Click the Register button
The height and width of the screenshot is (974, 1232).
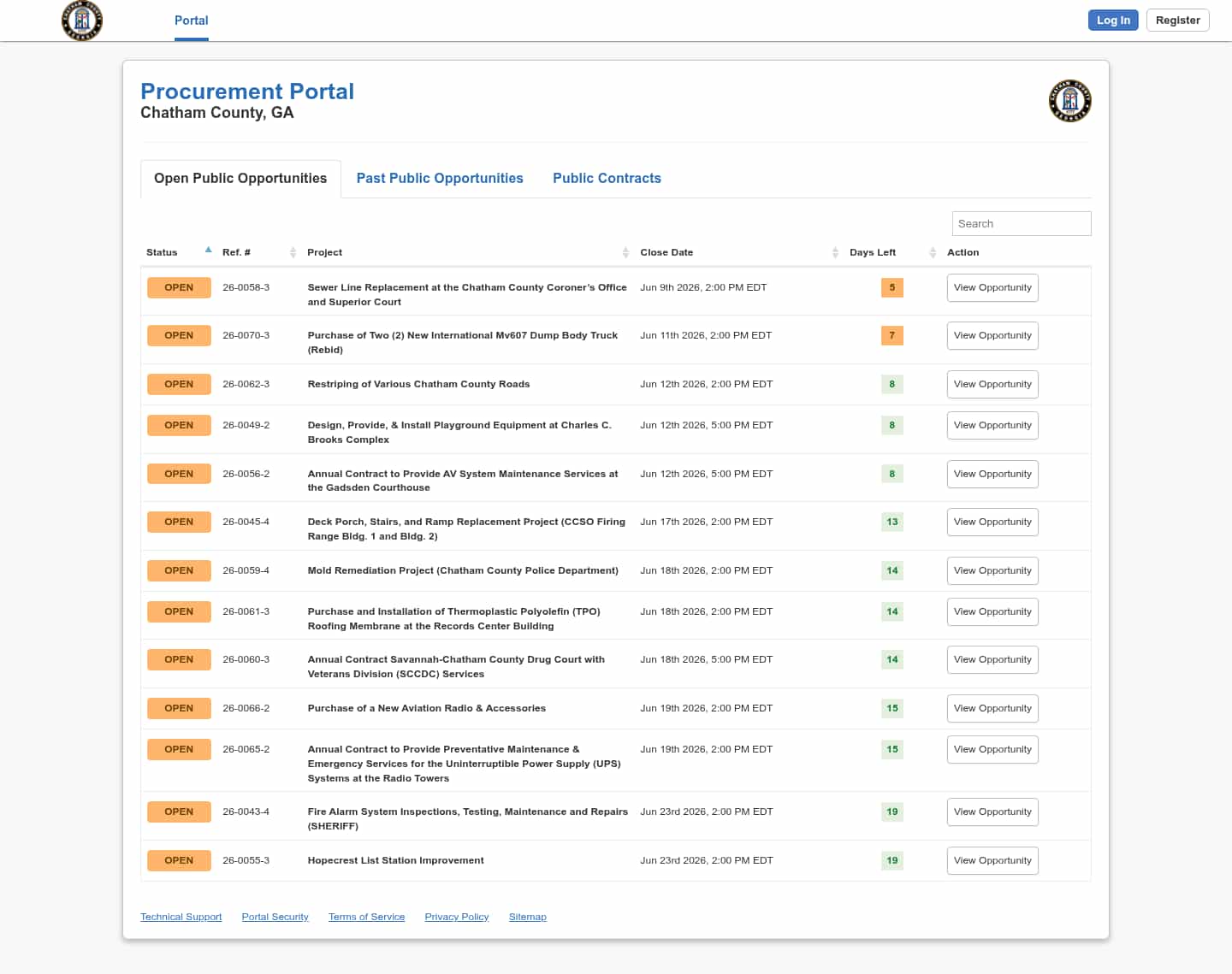point(1177,21)
